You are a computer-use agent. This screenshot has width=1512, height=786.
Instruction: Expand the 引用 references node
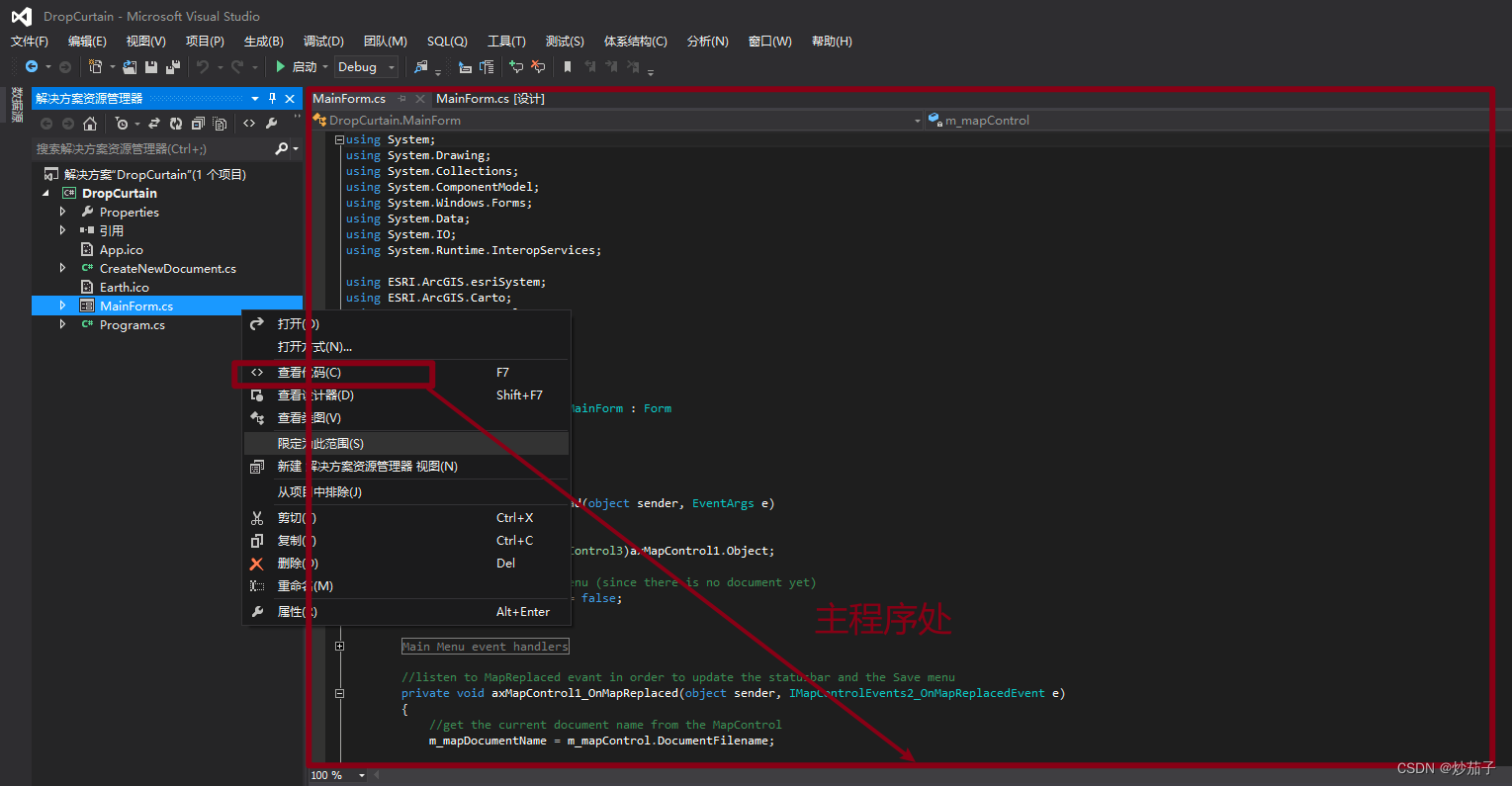[x=63, y=230]
